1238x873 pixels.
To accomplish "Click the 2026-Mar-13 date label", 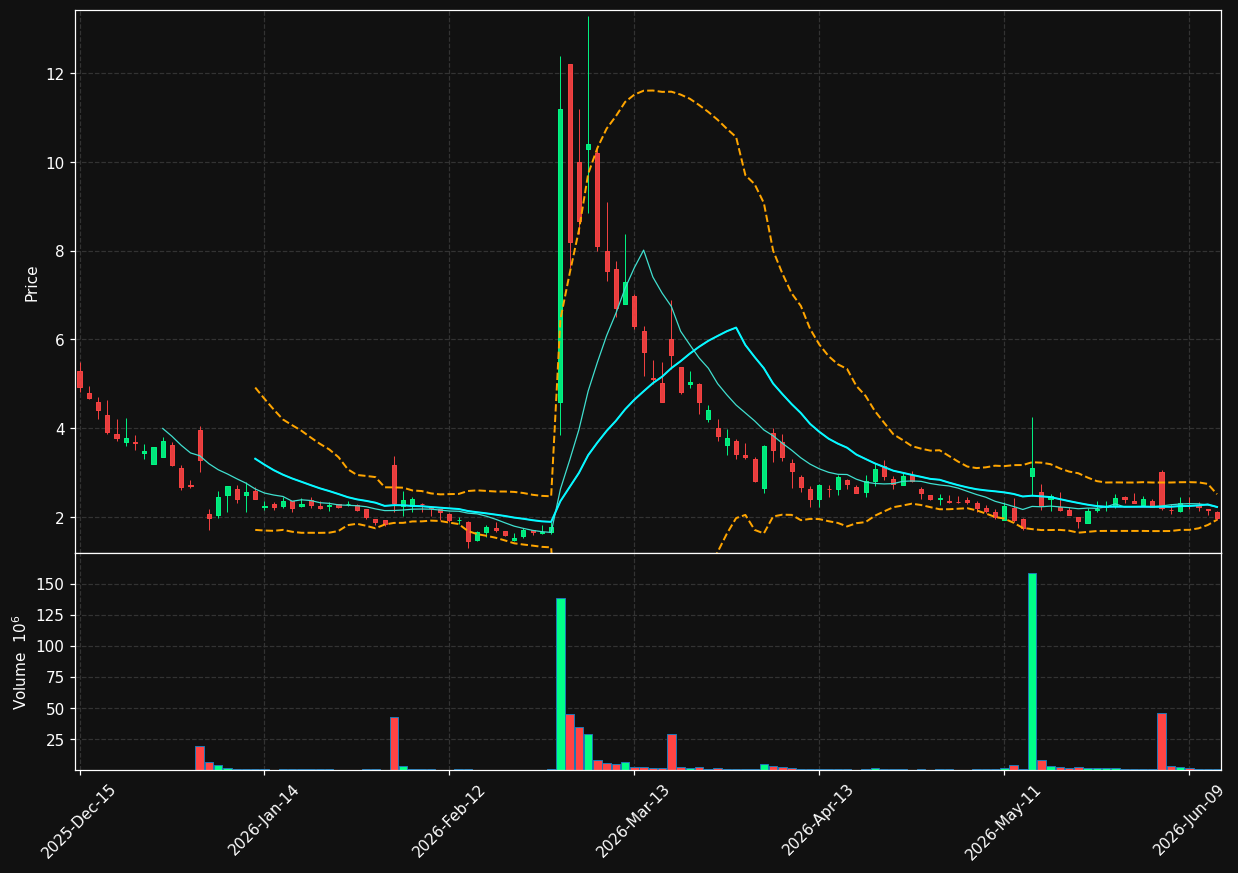I will 633,821.
